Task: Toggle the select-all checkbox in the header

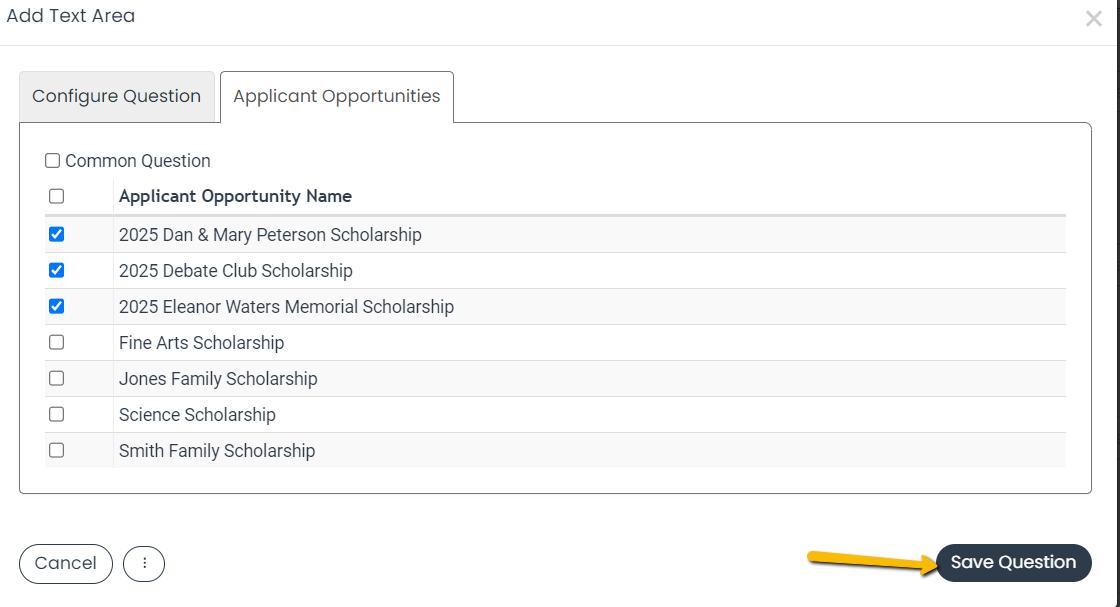Action: coord(56,196)
